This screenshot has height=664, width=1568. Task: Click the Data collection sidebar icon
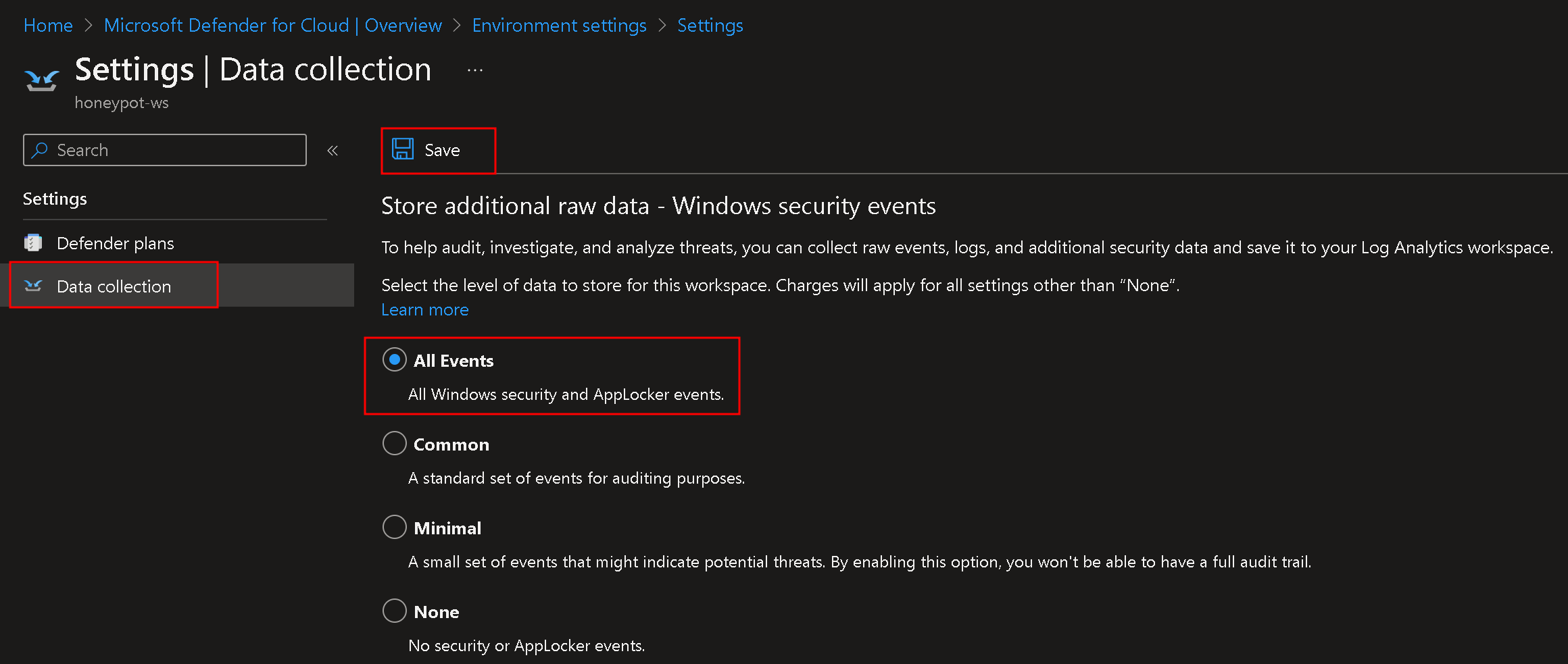pos(33,286)
